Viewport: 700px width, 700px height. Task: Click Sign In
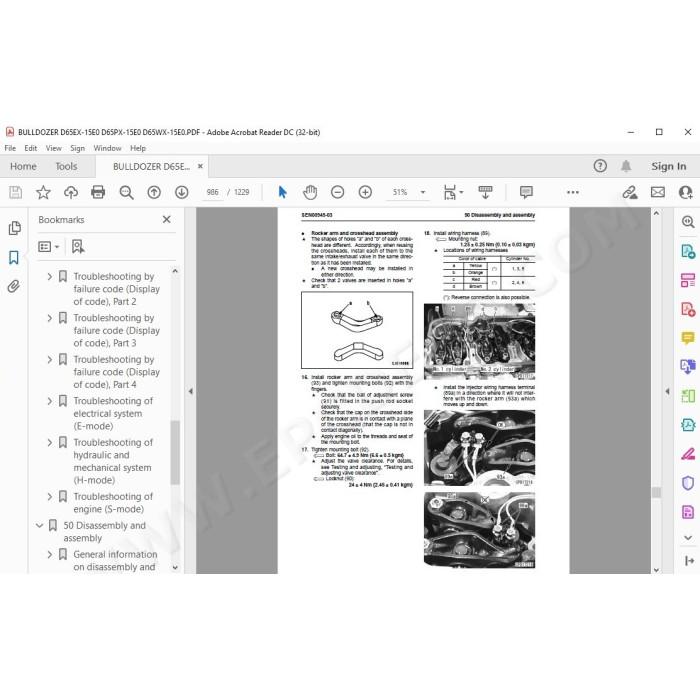pyautogui.click(x=668, y=167)
